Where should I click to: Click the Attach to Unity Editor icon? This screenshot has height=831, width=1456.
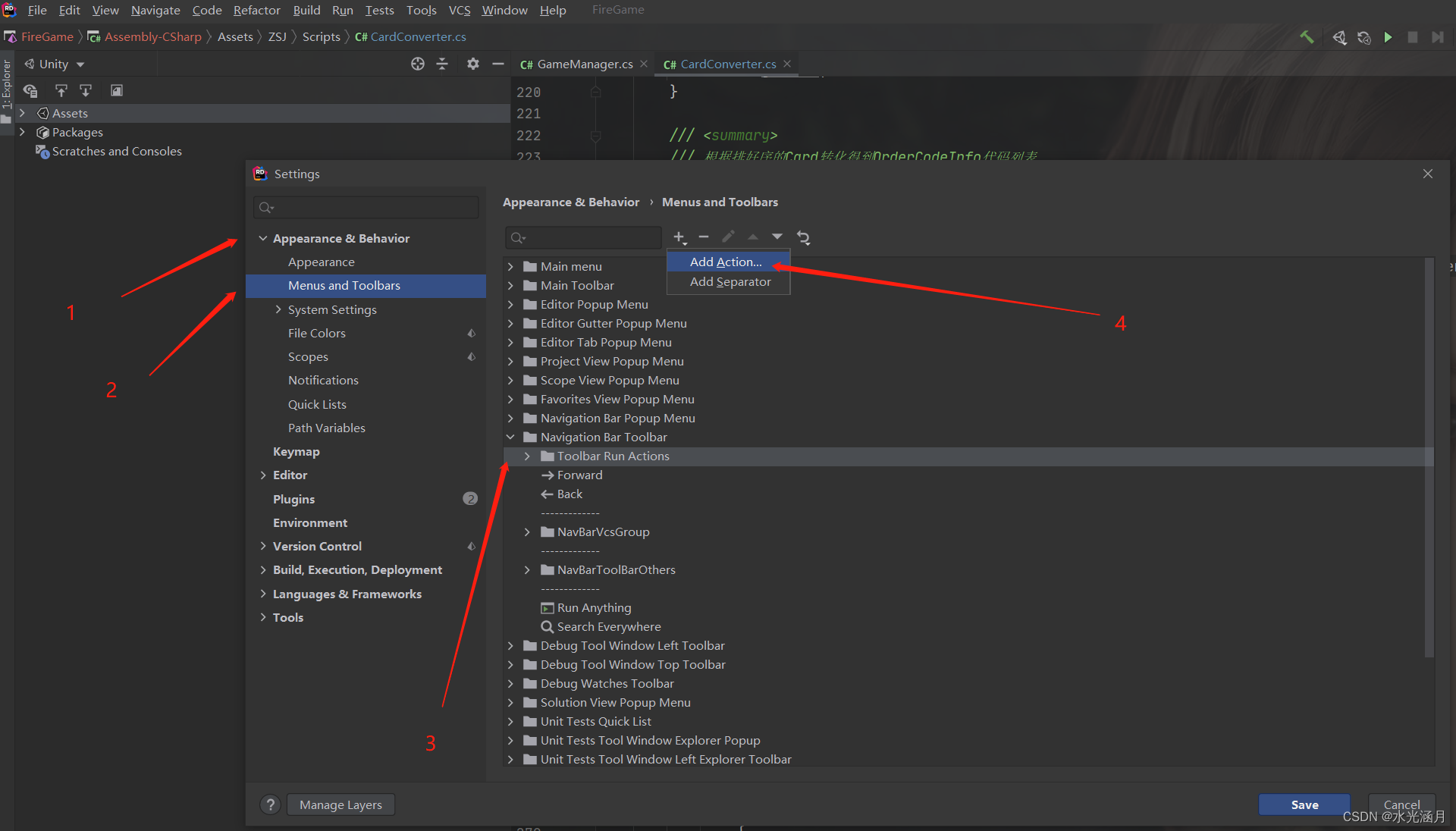[x=1339, y=36]
